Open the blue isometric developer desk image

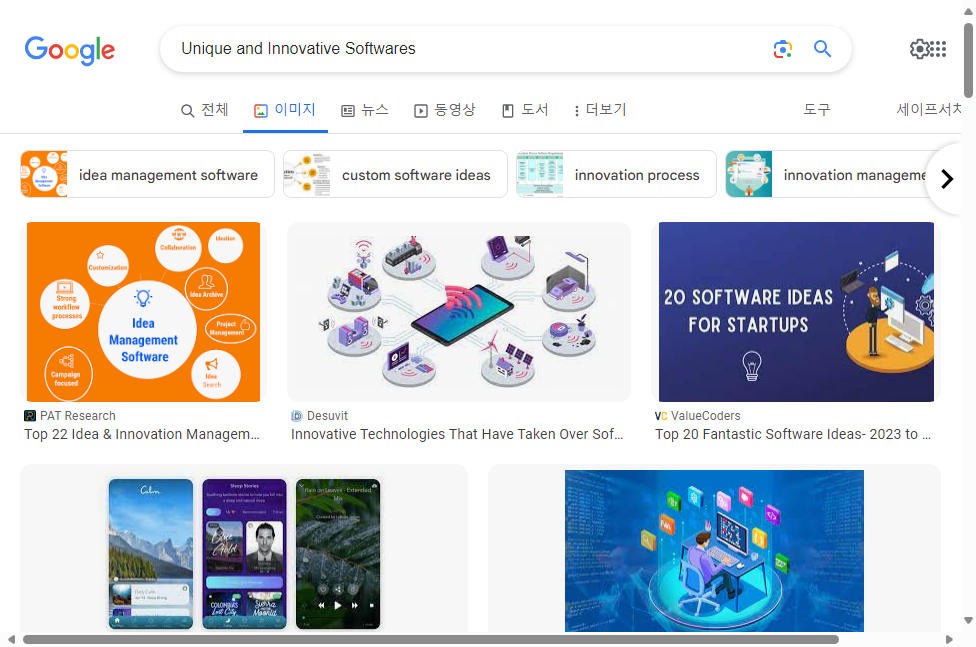pos(714,551)
